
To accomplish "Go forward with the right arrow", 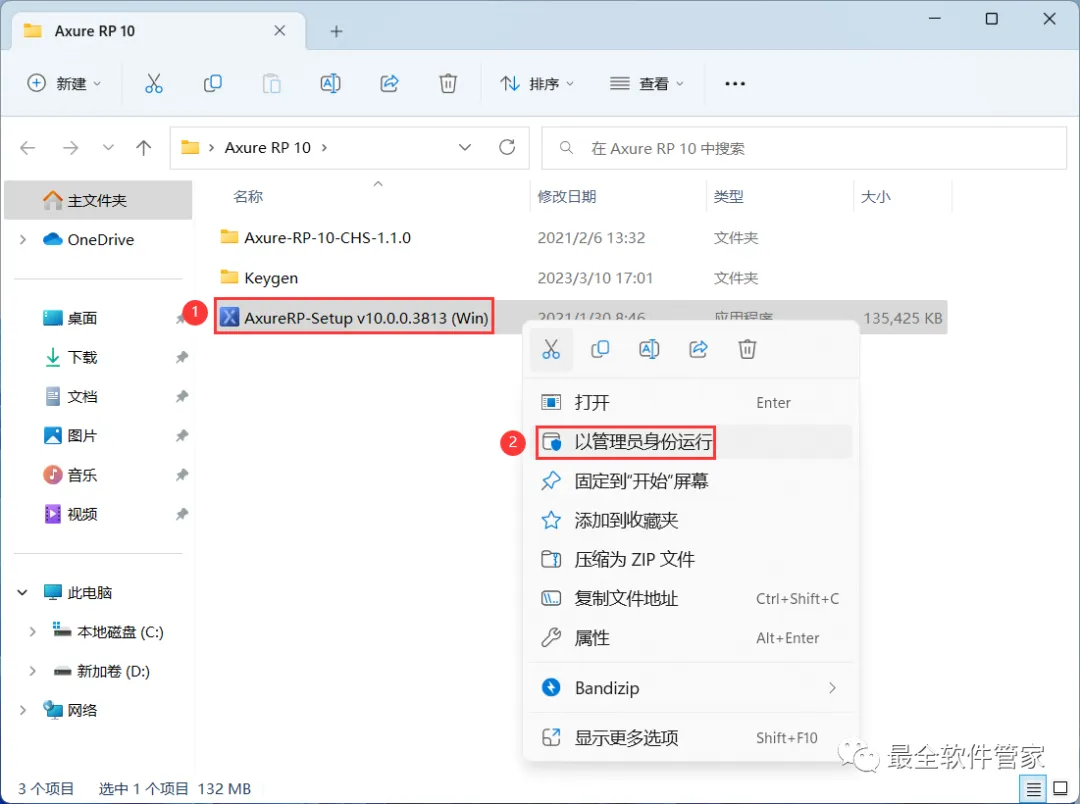I will (70, 147).
